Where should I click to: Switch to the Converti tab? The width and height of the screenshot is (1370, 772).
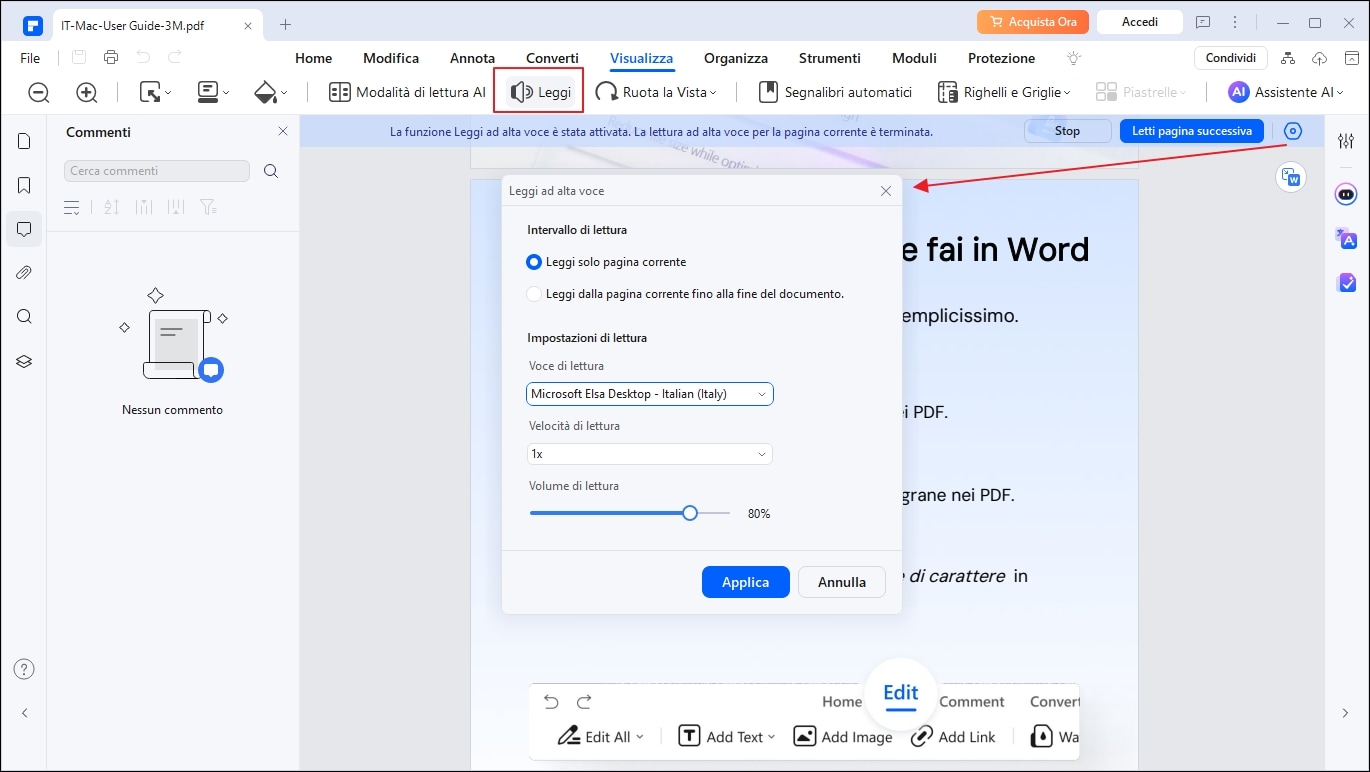click(x=552, y=58)
